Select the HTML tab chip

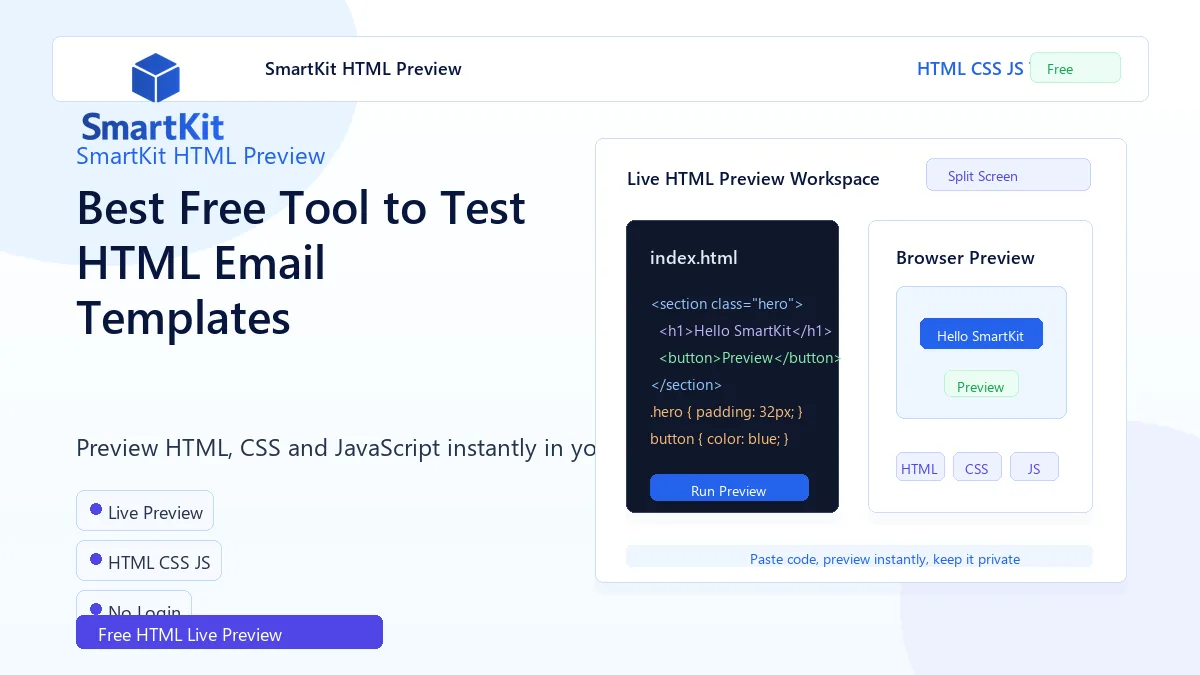(920, 467)
